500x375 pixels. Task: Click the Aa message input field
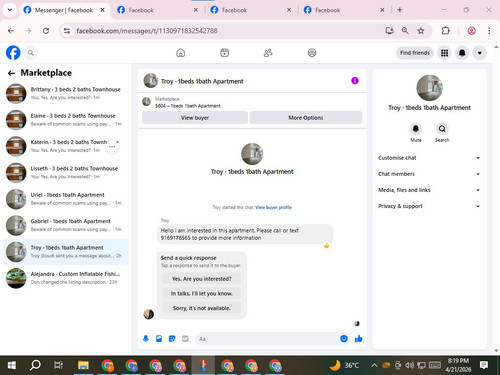point(267,339)
